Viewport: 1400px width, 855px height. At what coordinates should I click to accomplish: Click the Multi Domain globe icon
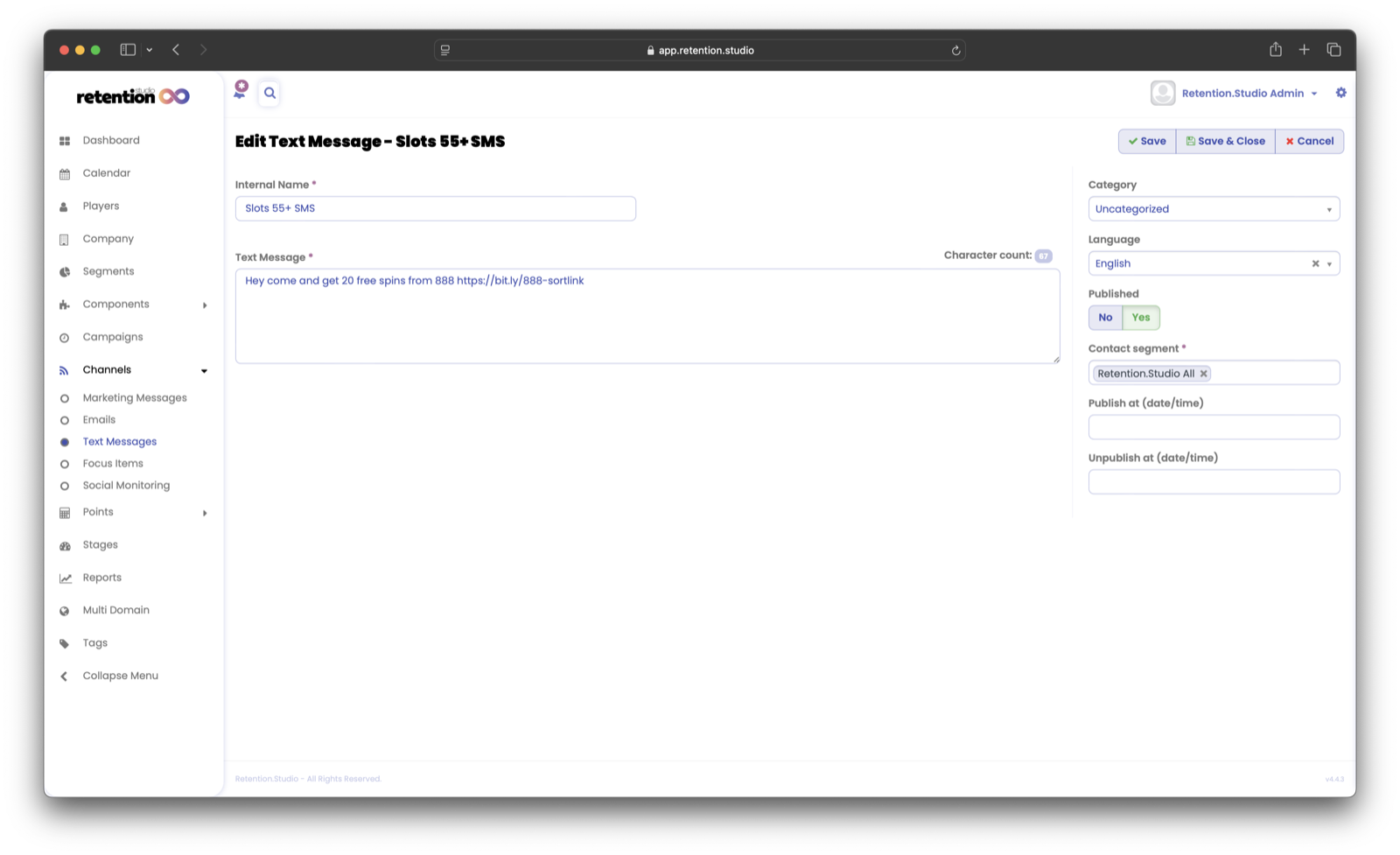pos(65,611)
